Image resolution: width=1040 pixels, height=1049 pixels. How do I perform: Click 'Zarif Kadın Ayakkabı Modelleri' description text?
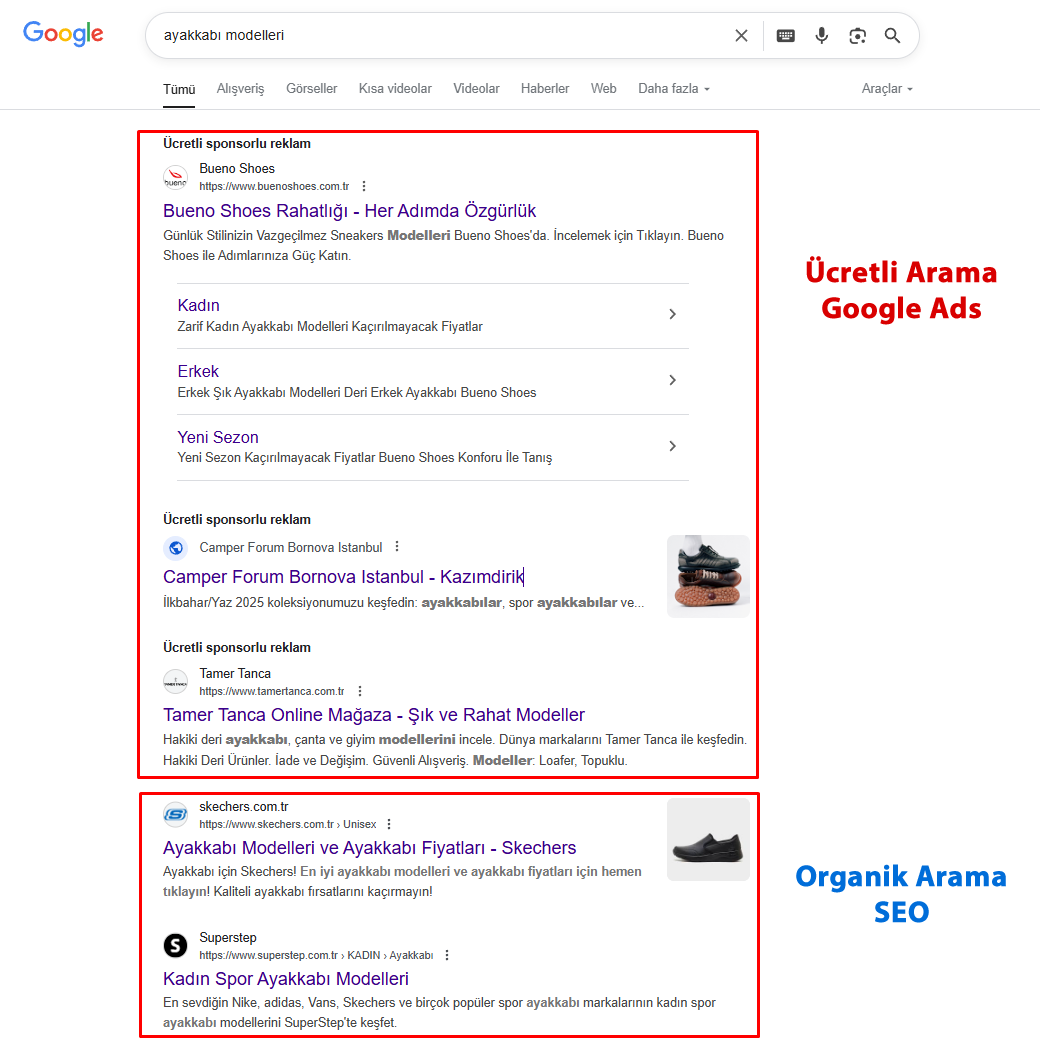click(x=330, y=326)
